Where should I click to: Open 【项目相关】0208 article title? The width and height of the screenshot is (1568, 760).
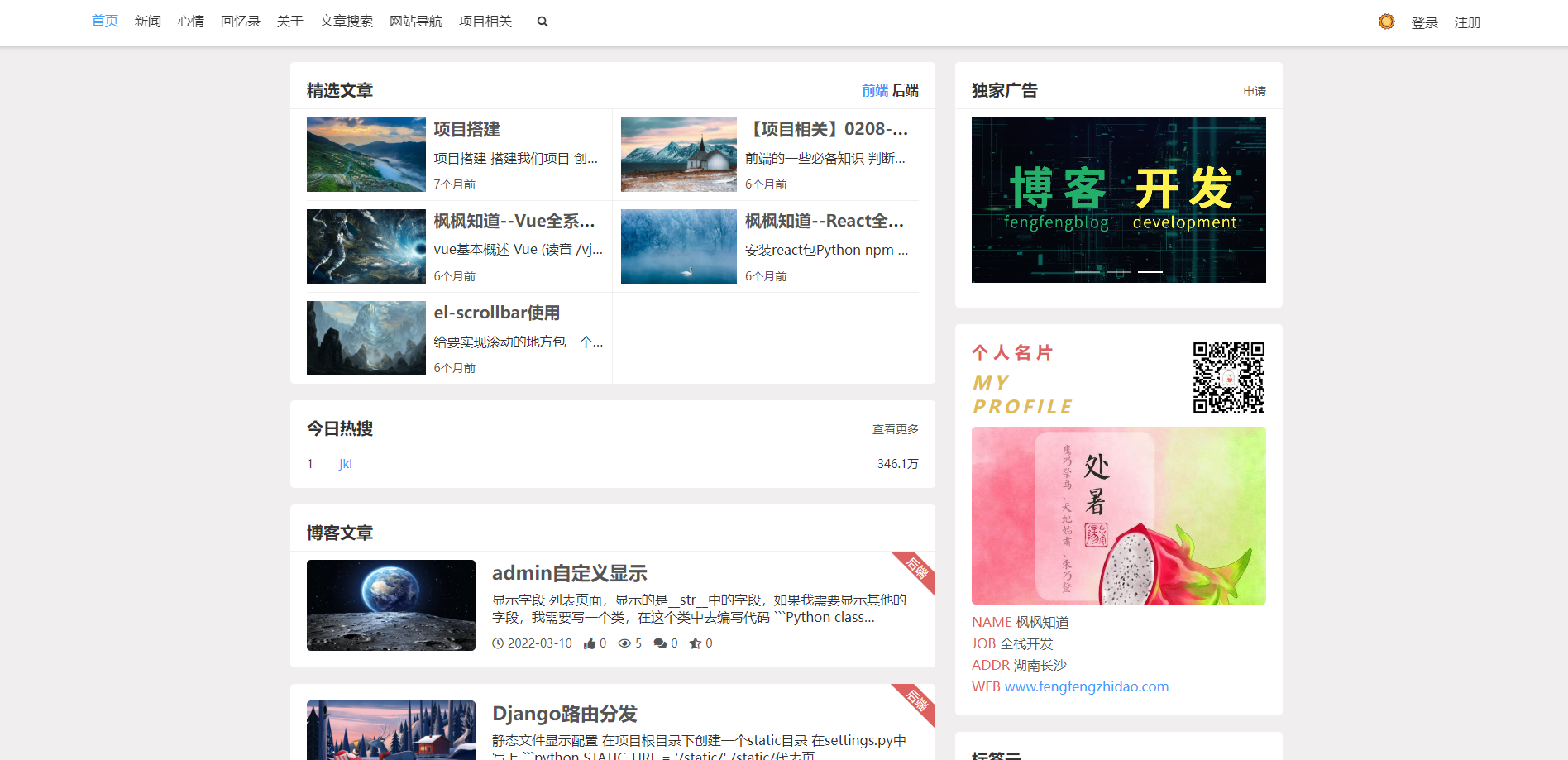point(827,129)
